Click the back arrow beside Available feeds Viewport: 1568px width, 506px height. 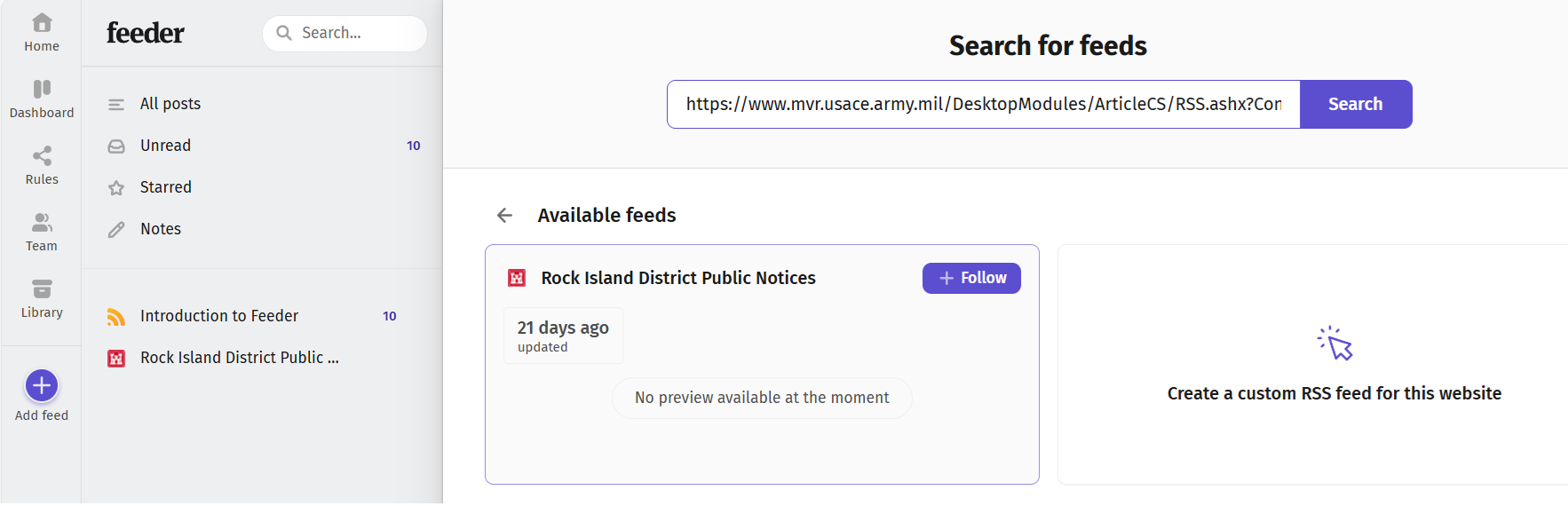[504, 216]
